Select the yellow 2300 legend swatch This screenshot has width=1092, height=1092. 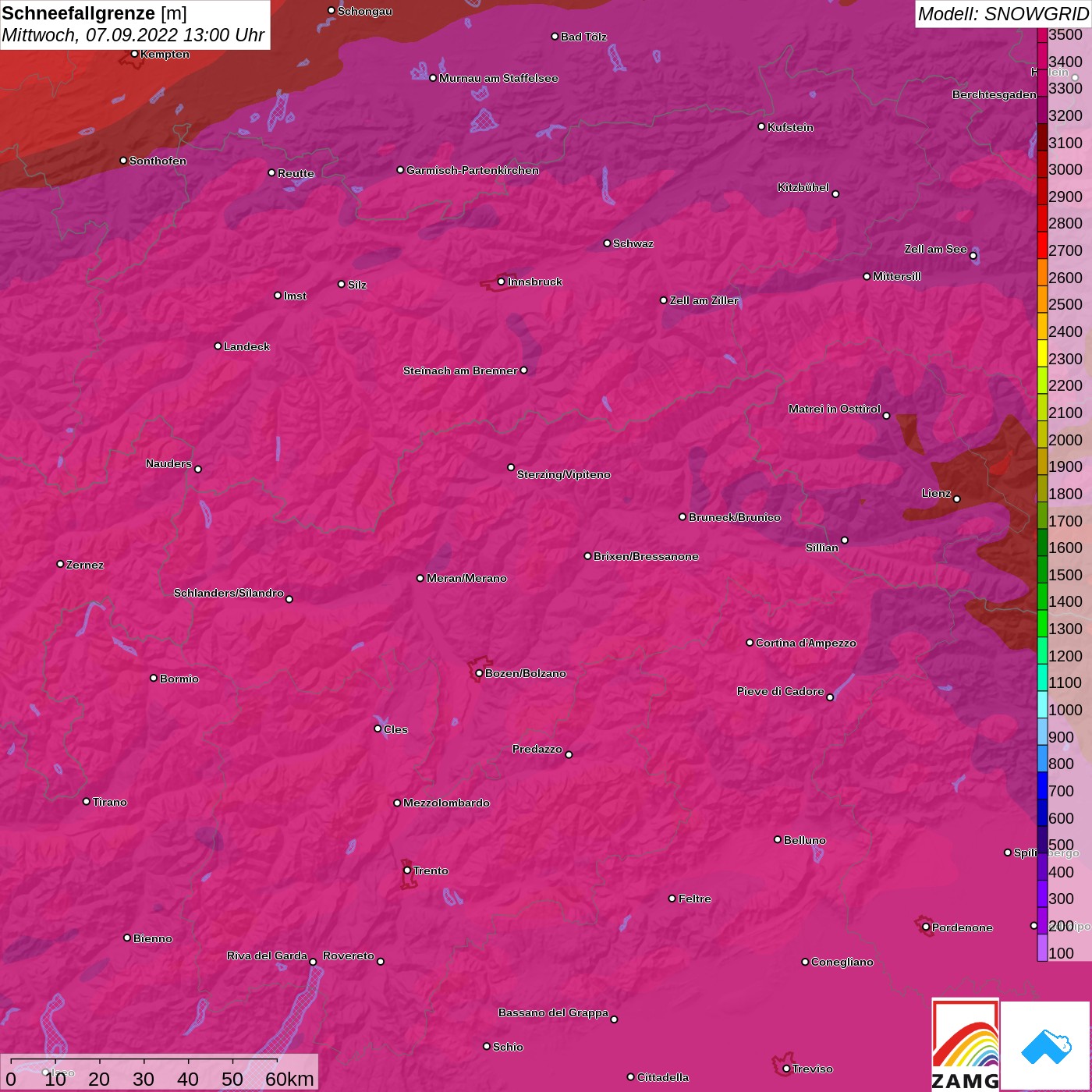point(1042,359)
